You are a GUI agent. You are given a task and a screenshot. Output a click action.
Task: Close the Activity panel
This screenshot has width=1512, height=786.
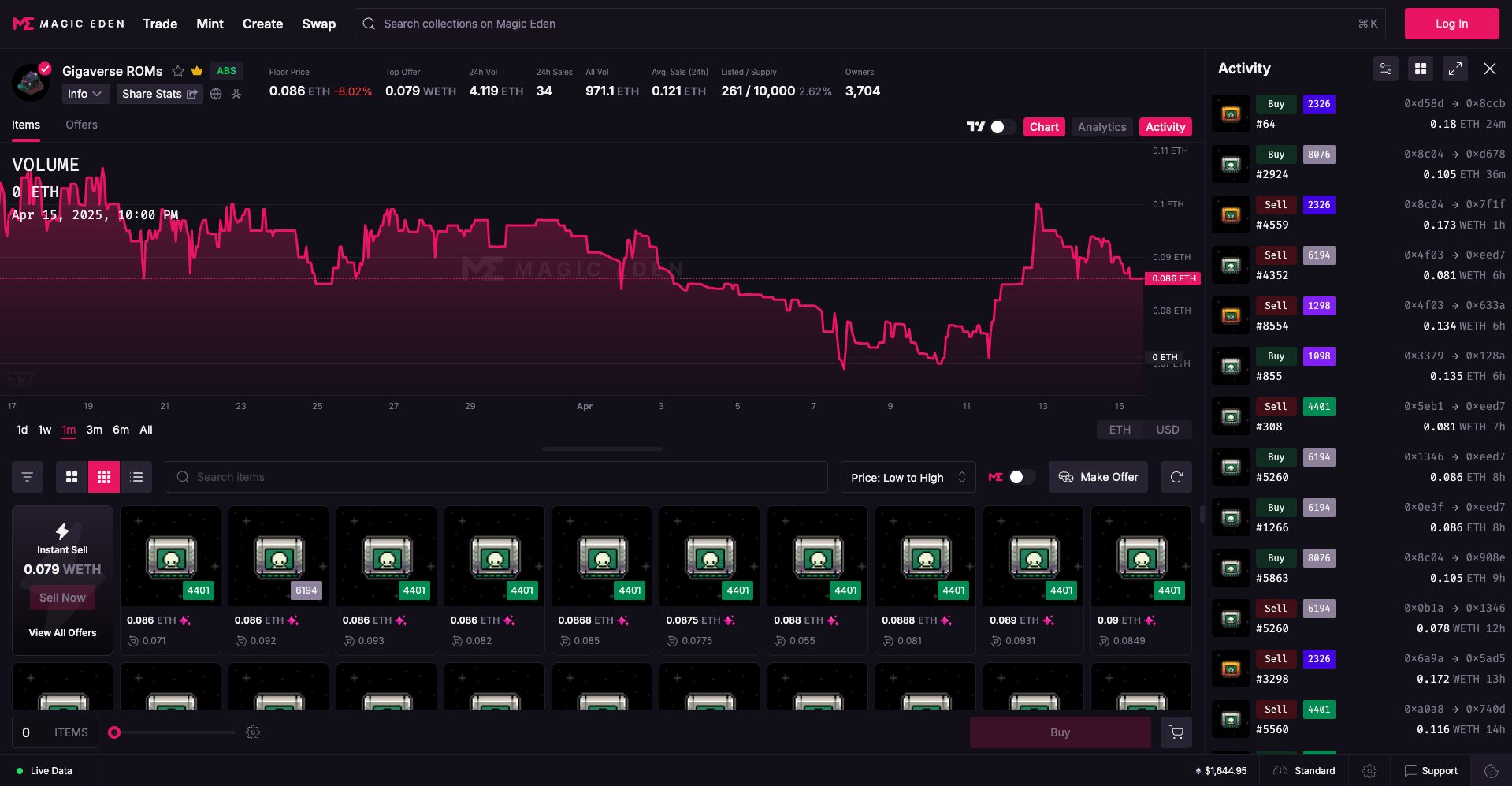1490,69
